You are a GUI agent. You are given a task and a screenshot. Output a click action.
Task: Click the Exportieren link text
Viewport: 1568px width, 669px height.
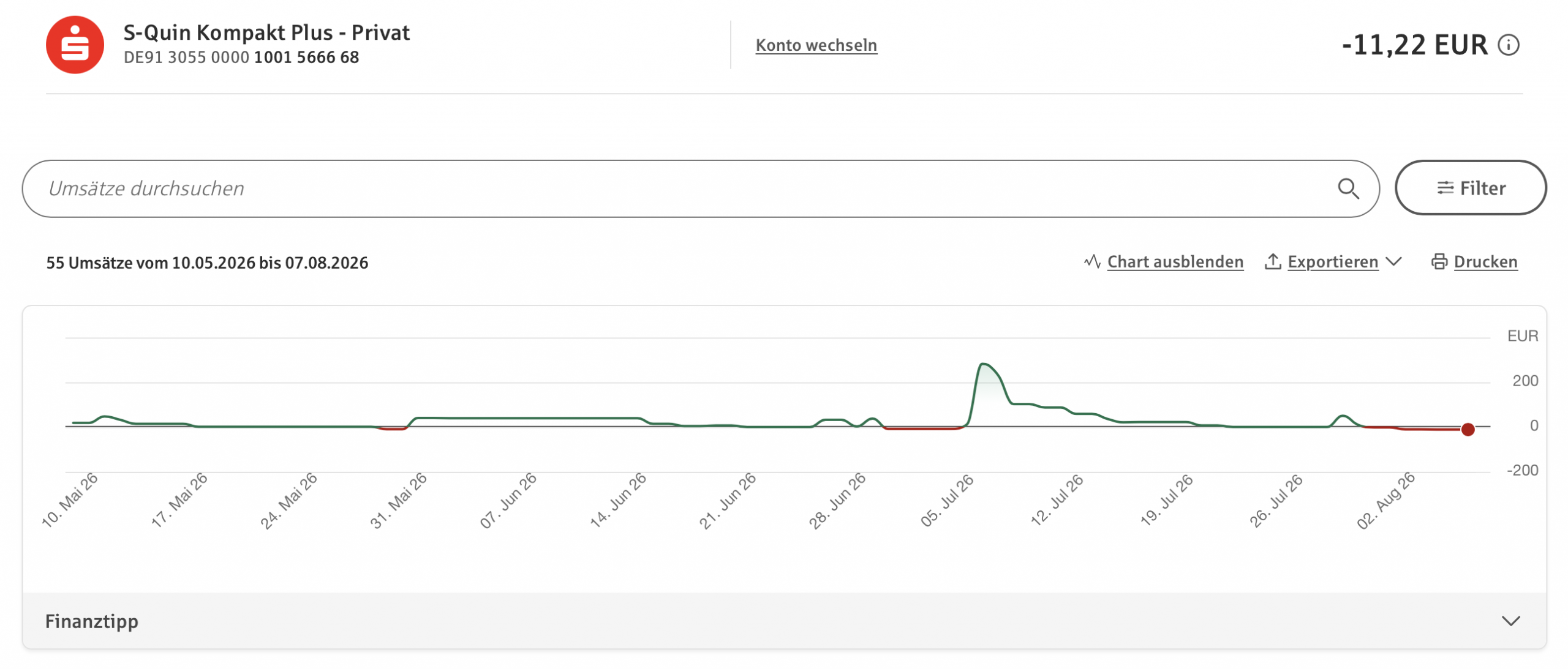[x=1332, y=261]
